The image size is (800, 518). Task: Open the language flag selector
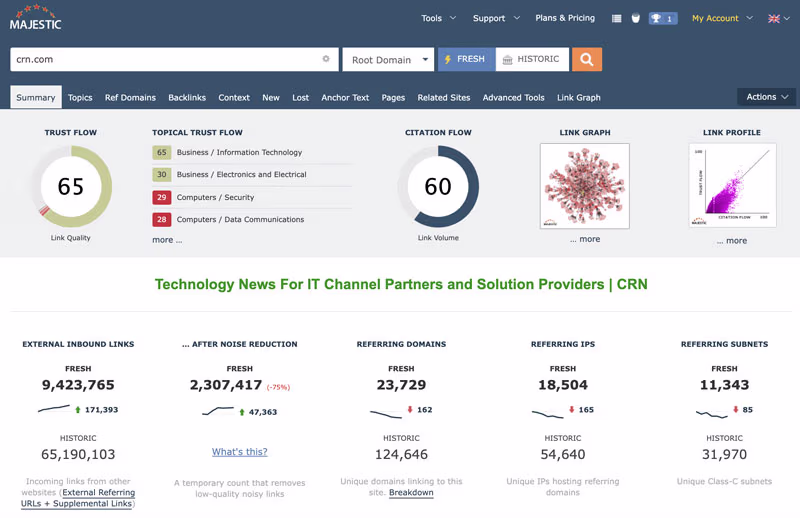click(778, 18)
